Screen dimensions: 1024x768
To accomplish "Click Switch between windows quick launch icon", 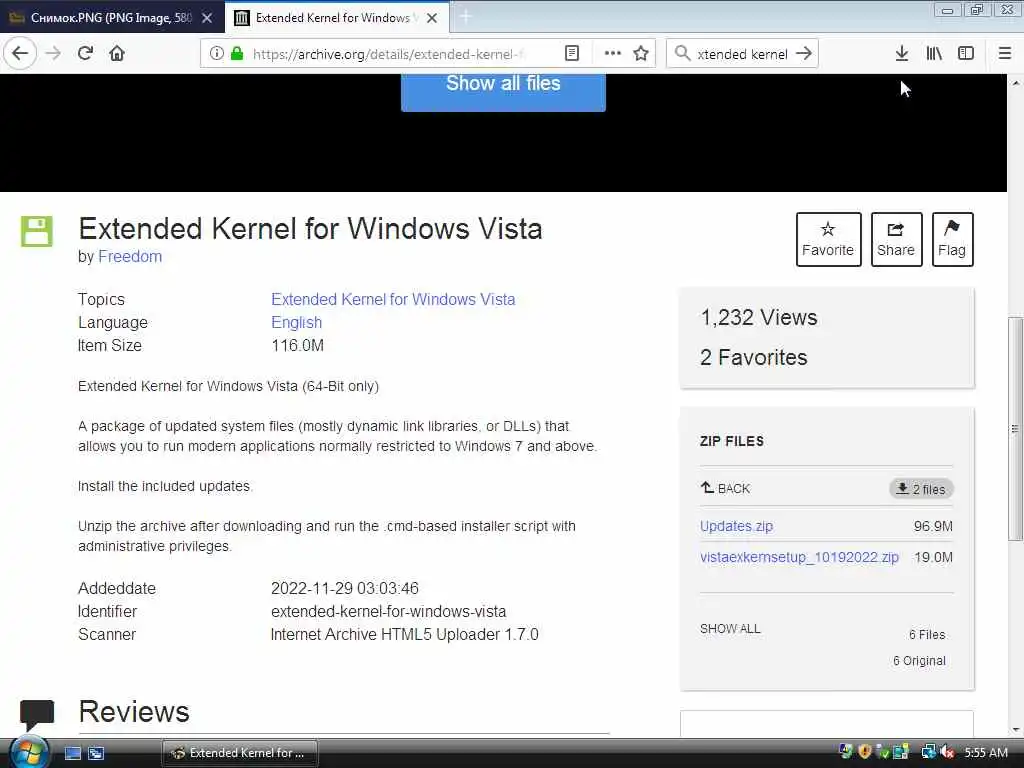I will (x=96, y=754).
